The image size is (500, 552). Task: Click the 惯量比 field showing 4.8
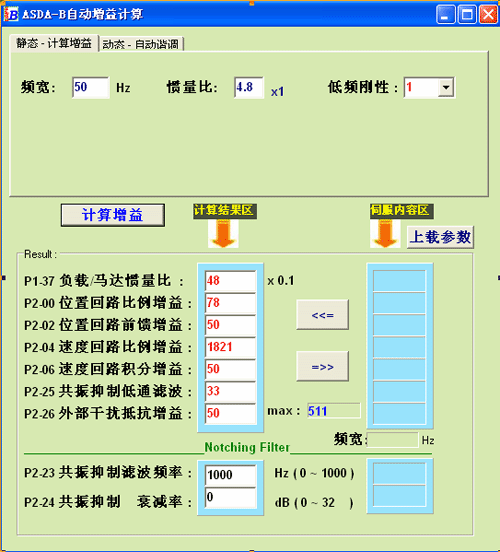tap(249, 87)
